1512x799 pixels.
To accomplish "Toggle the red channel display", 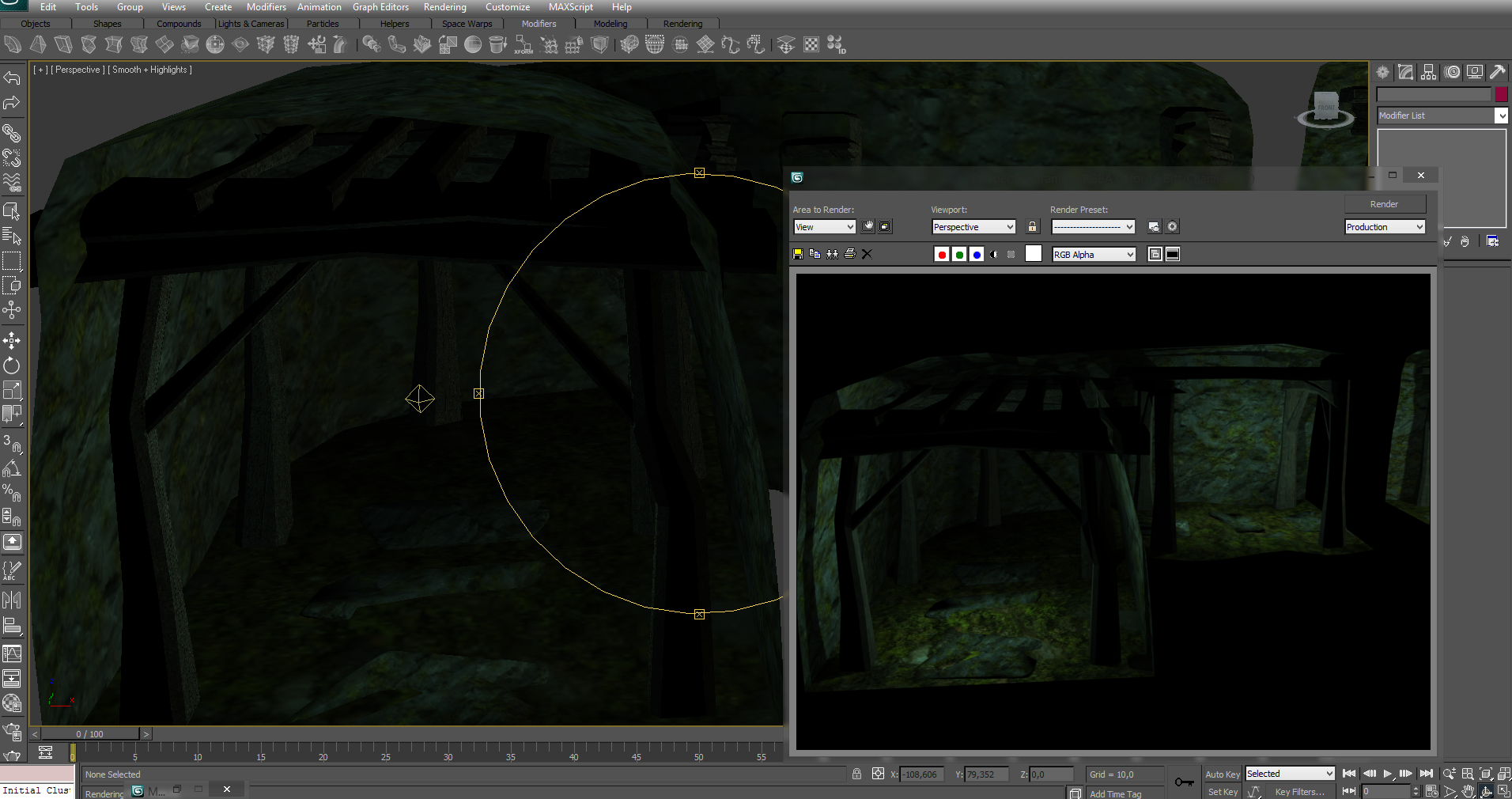I will (942, 255).
